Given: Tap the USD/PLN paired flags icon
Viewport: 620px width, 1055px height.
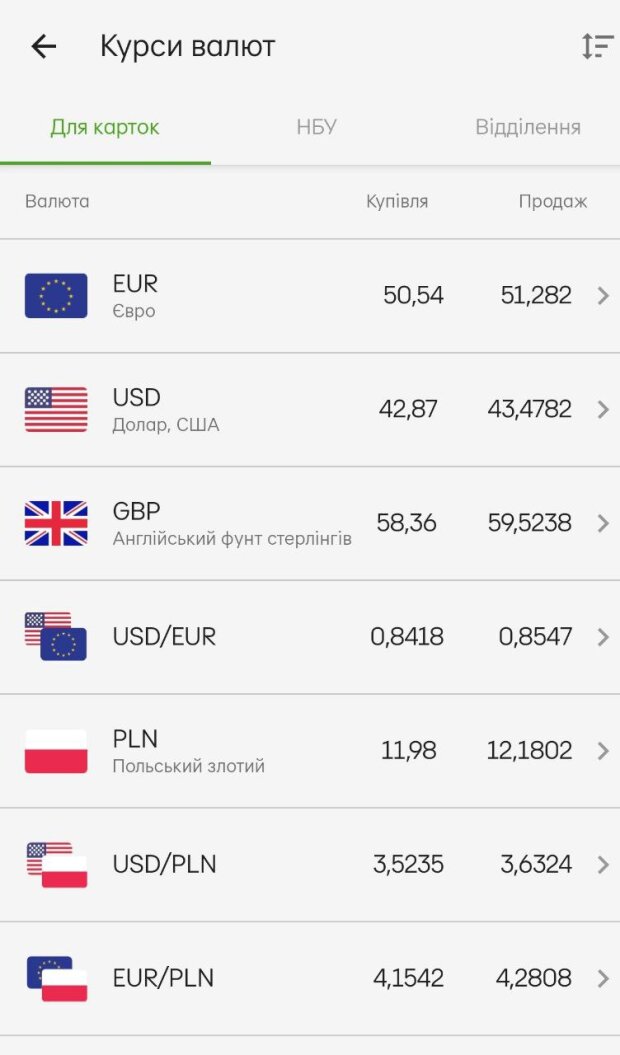Looking at the screenshot, I should [x=56, y=864].
